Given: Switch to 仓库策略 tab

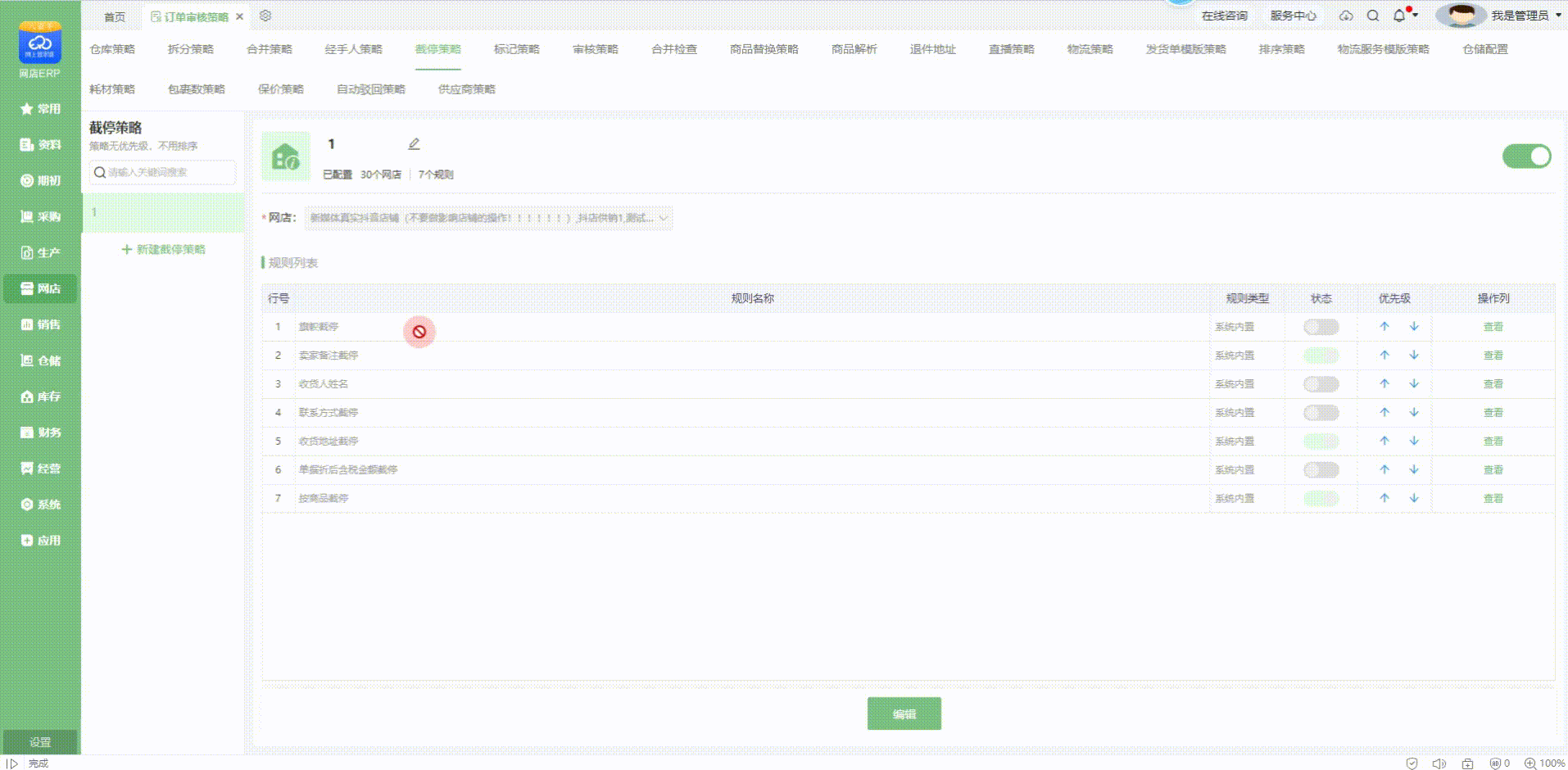Looking at the screenshot, I should pyautogui.click(x=112, y=49).
